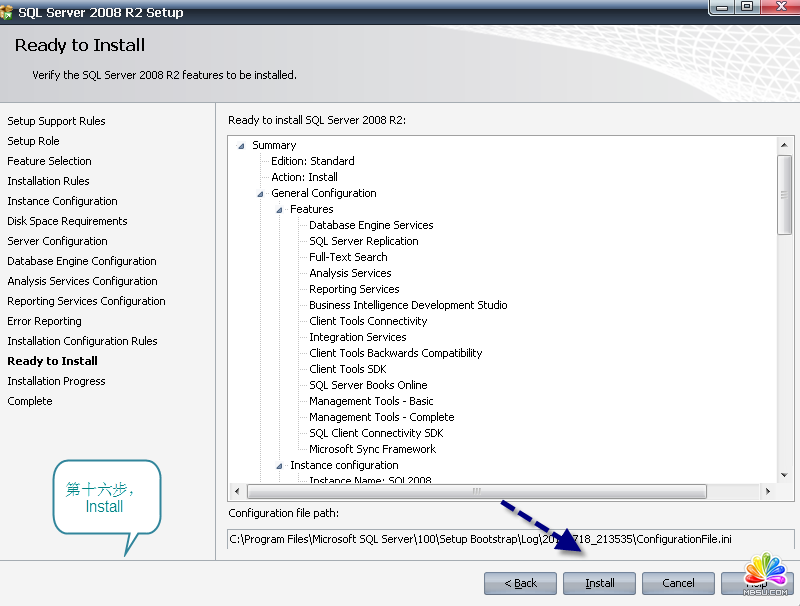
Task: Click vertical scrollbar down arrow
Action: click(x=785, y=477)
